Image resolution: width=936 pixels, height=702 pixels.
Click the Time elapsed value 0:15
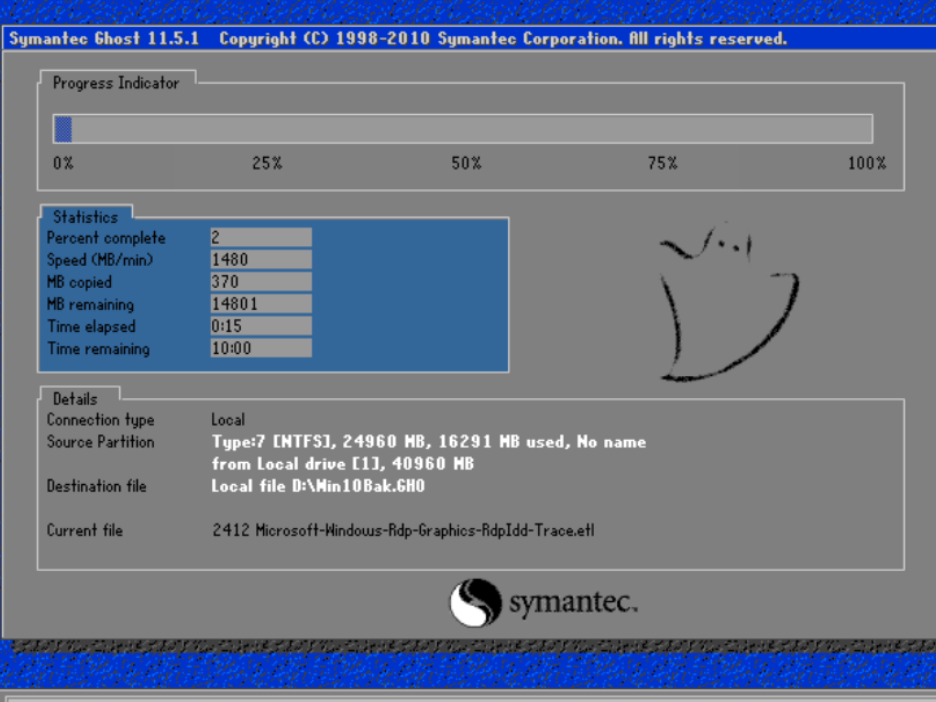tap(261, 326)
